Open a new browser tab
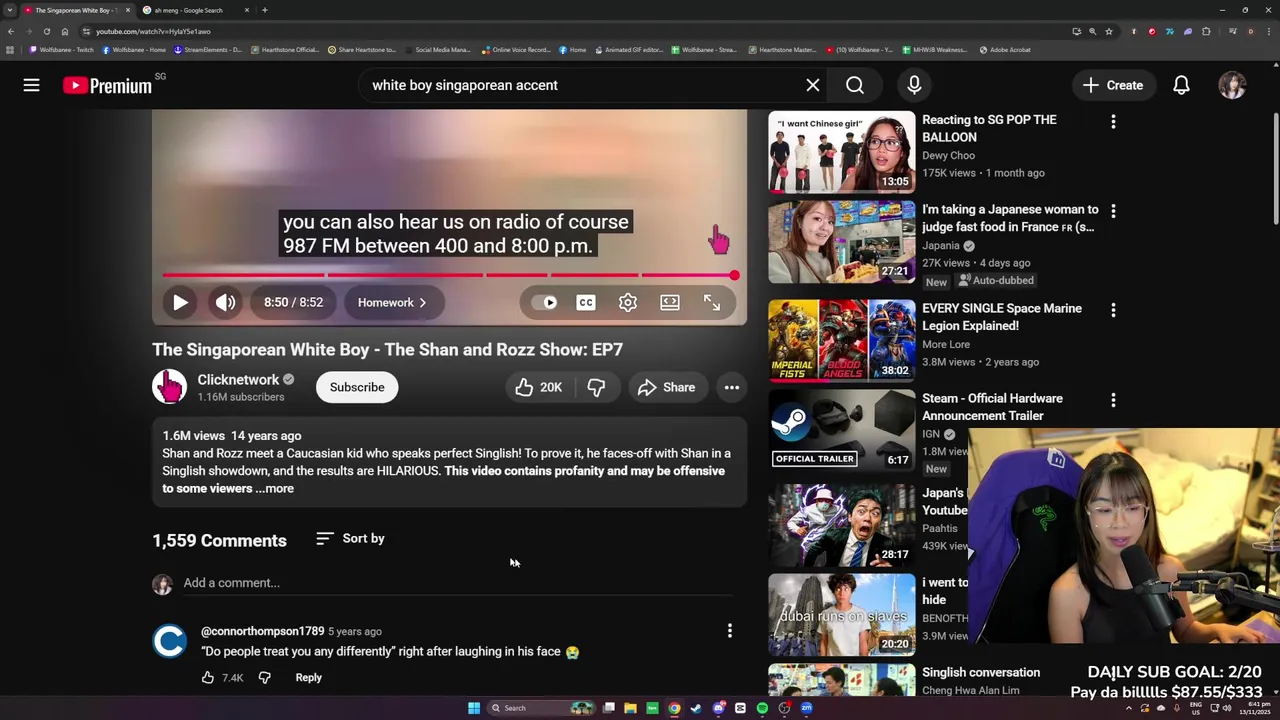Image resolution: width=1280 pixels, height=720 pixels. click(264, 10)
